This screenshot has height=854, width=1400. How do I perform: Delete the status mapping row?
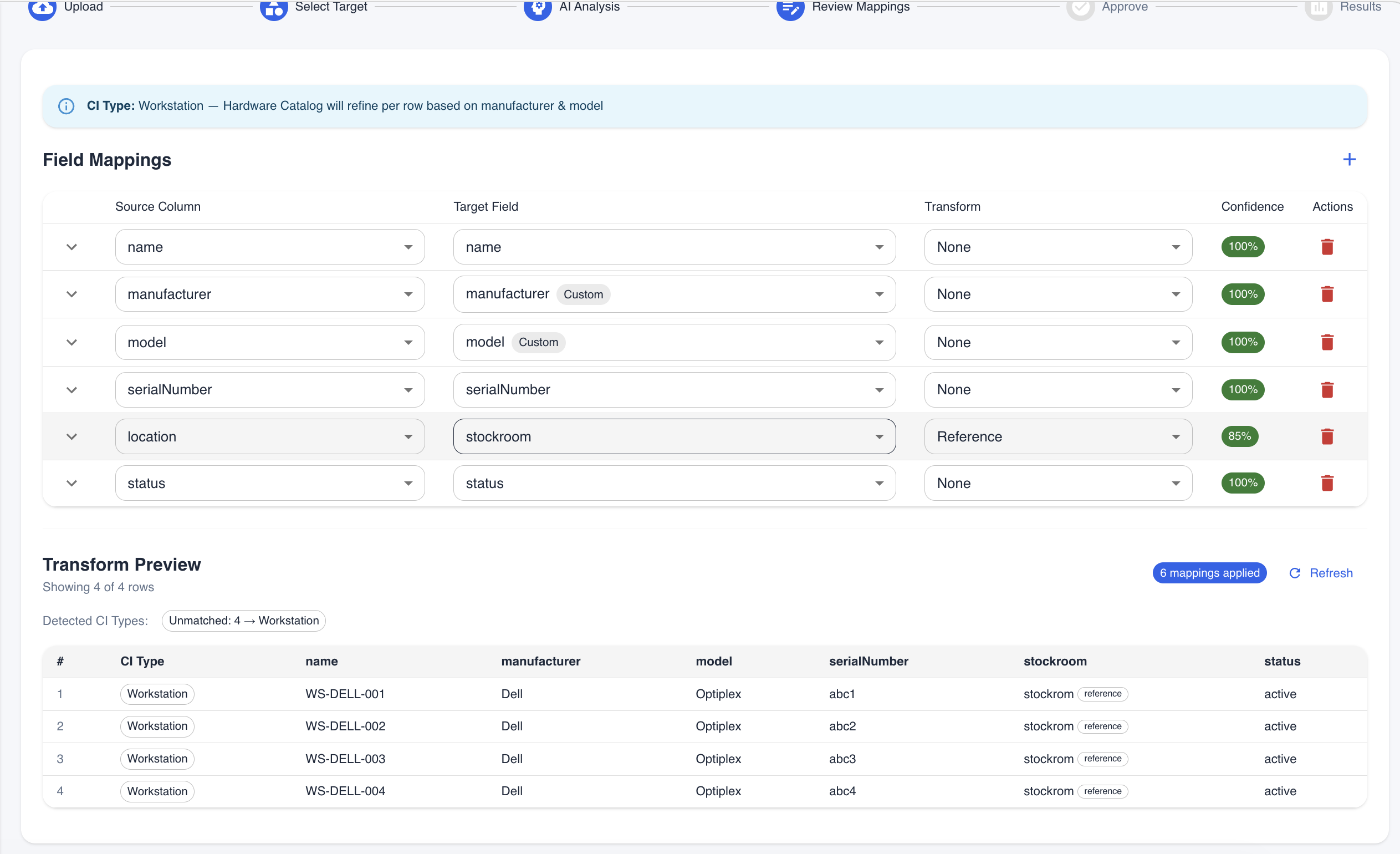coord(1327,484)
